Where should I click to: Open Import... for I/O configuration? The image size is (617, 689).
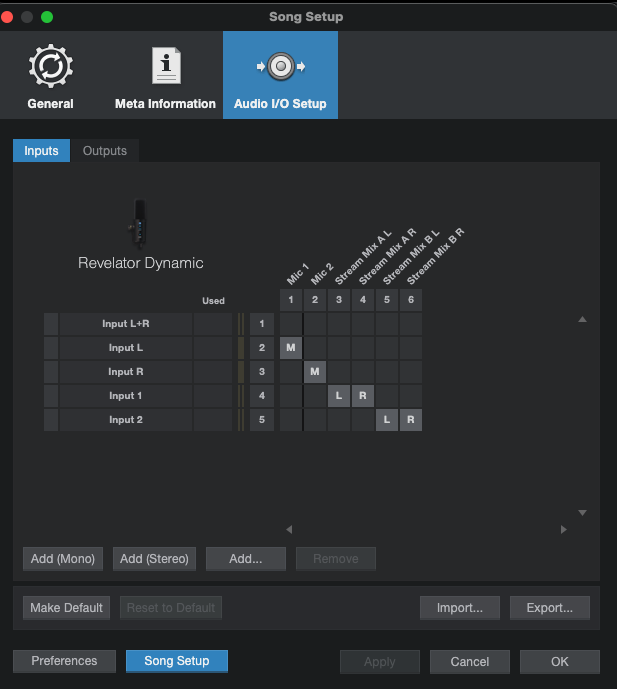pyautogui.click(x=460, y=608)
